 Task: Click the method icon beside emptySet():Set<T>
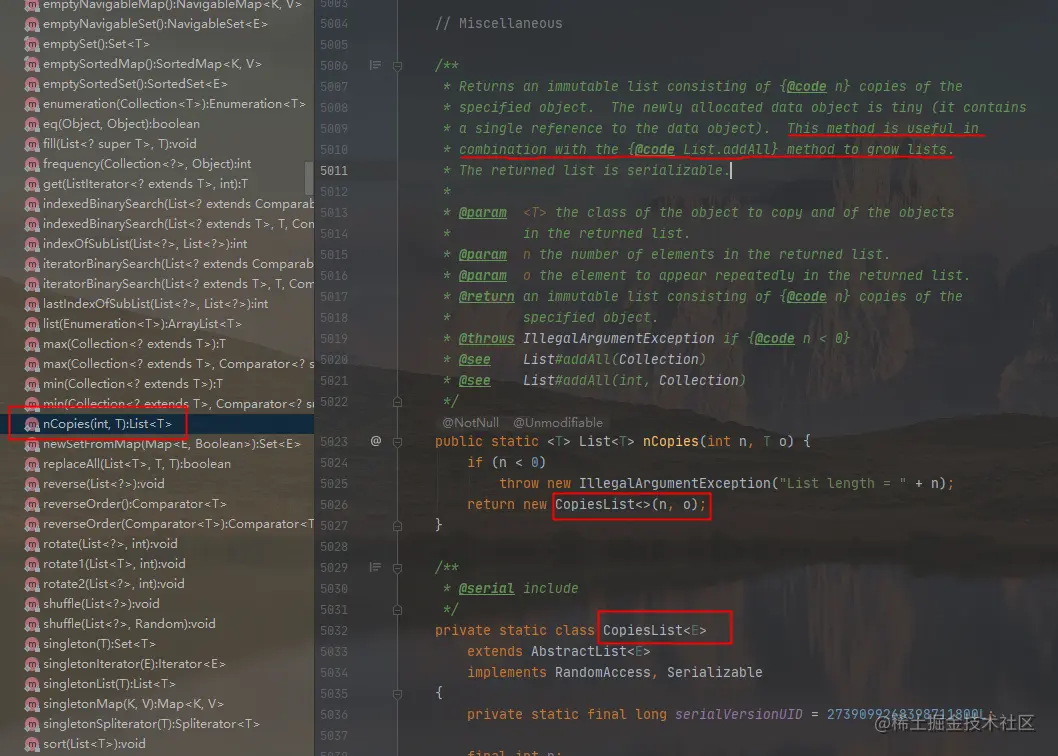(x=32, y=45)
